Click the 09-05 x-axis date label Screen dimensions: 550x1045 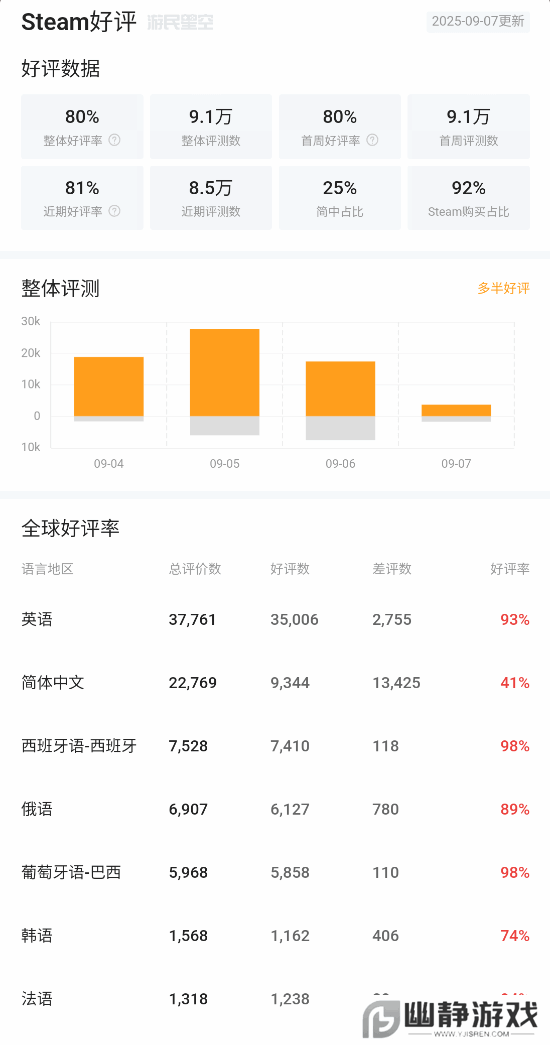pos(225,464)
